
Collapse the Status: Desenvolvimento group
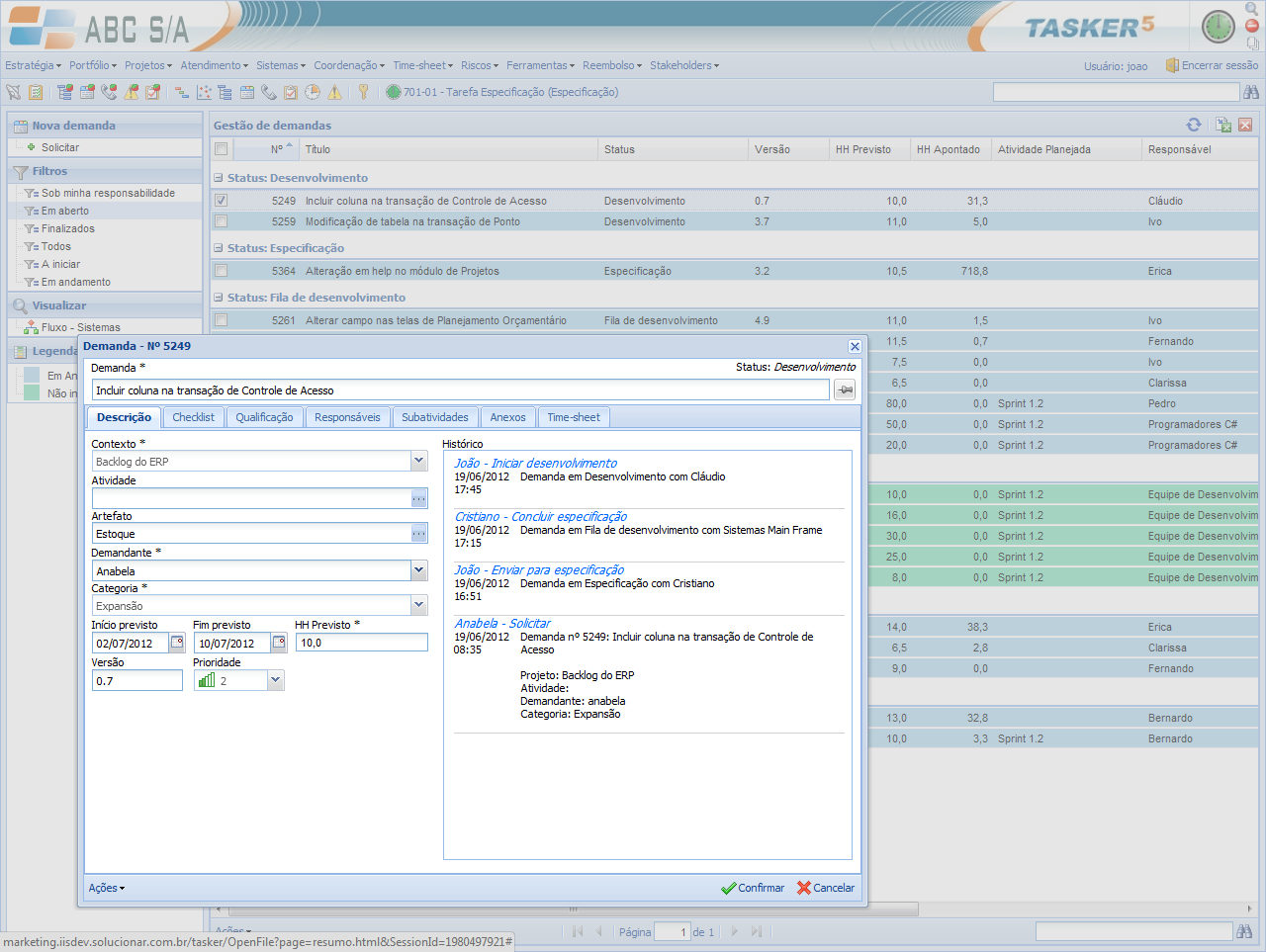point(219,178)
